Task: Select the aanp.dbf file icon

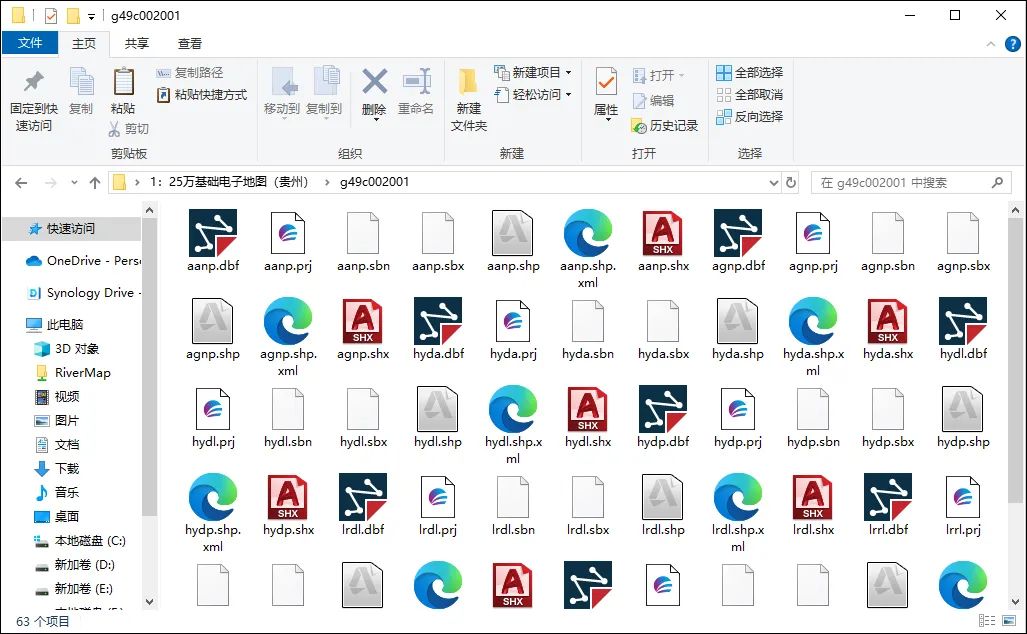Action: tap(213, 233)
